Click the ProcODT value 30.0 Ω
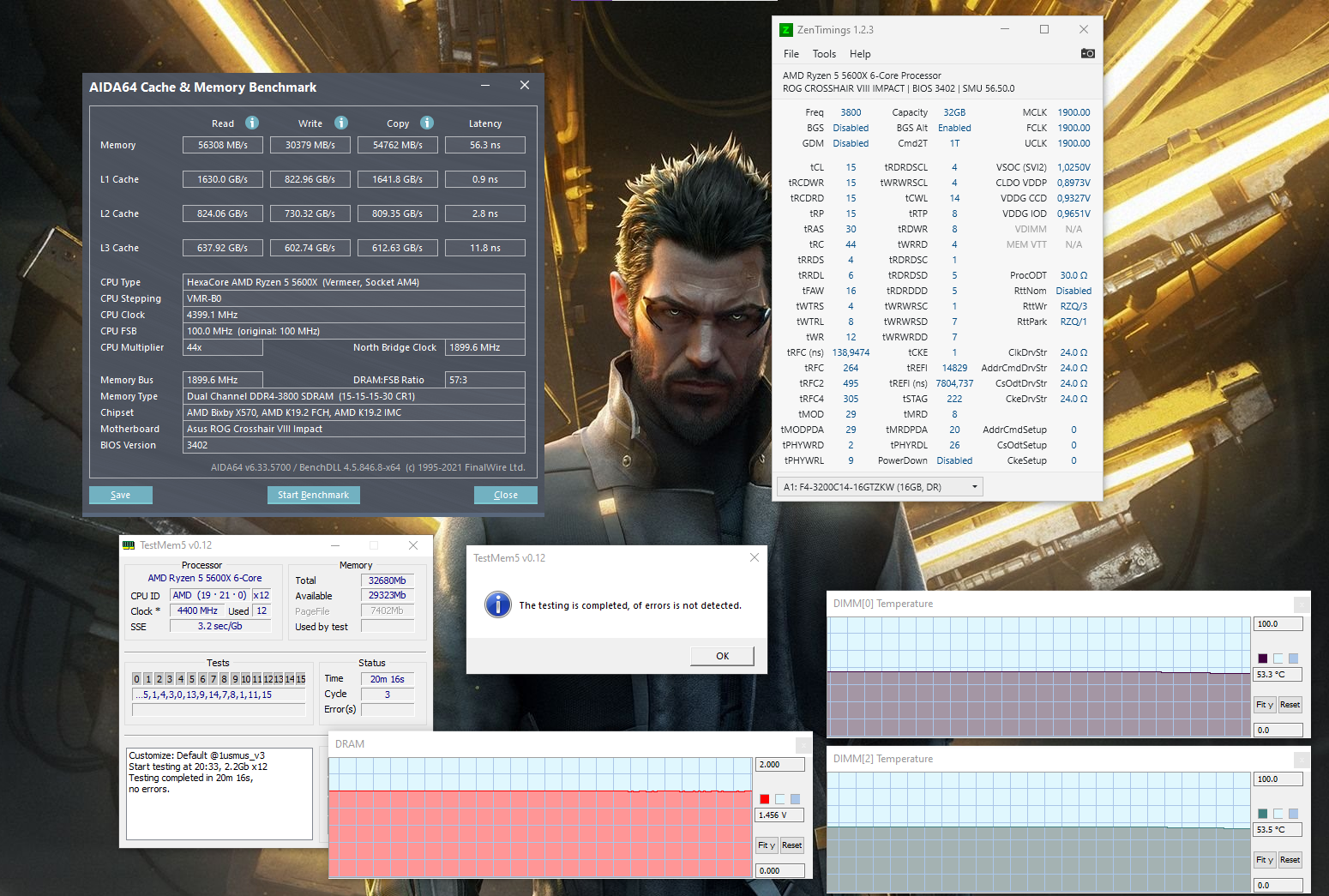This screenshot has height=896, width=1329. pyautogui.click(x=1073, y=275)
